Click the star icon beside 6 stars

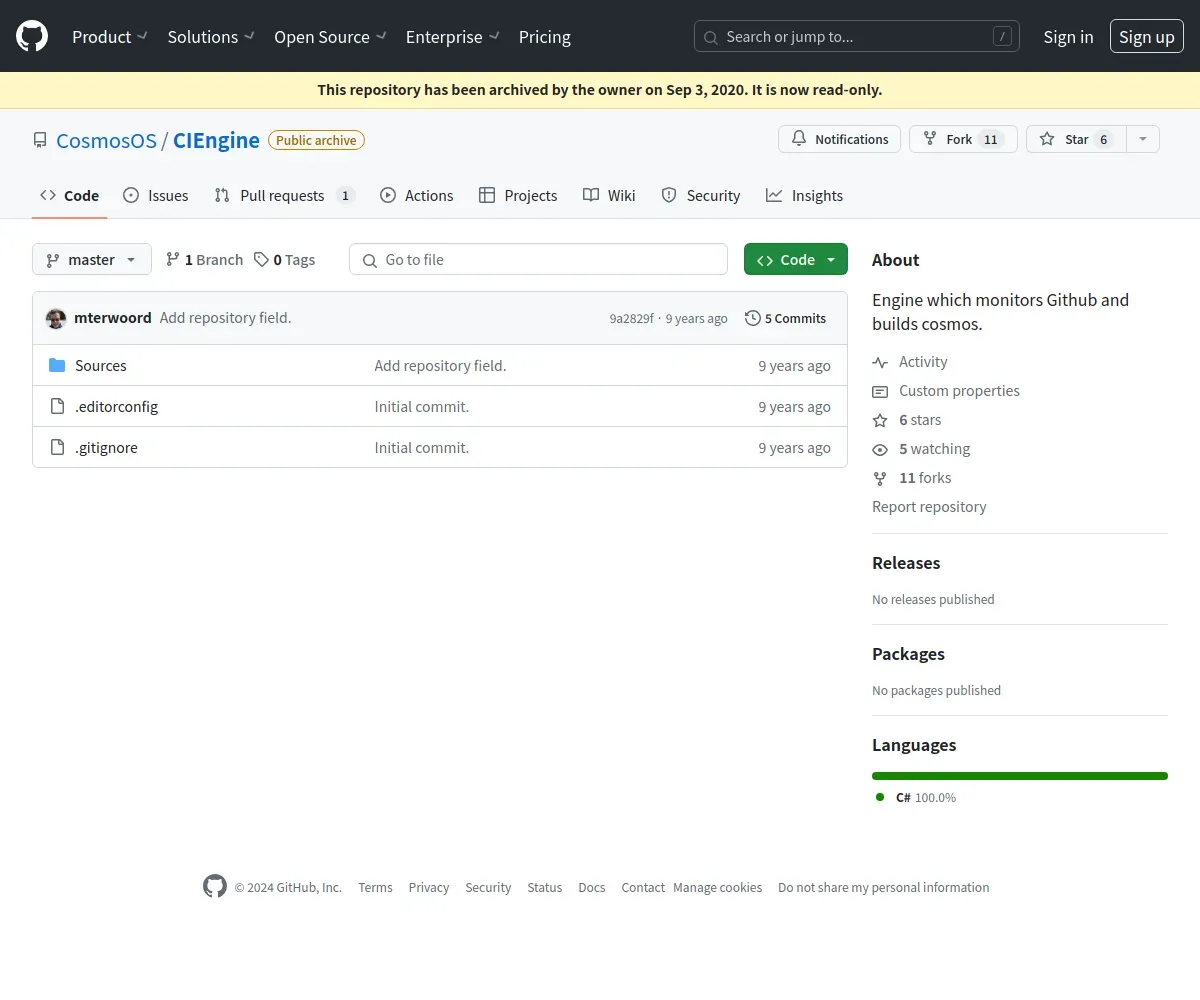pos(880,420)
